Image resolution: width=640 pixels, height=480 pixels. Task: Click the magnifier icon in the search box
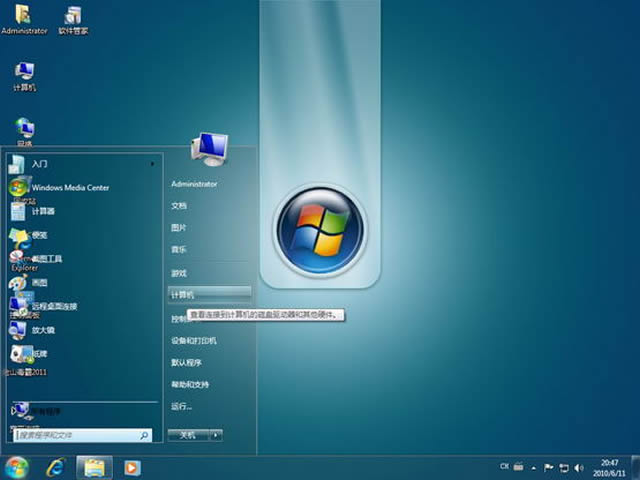point(144,436)
